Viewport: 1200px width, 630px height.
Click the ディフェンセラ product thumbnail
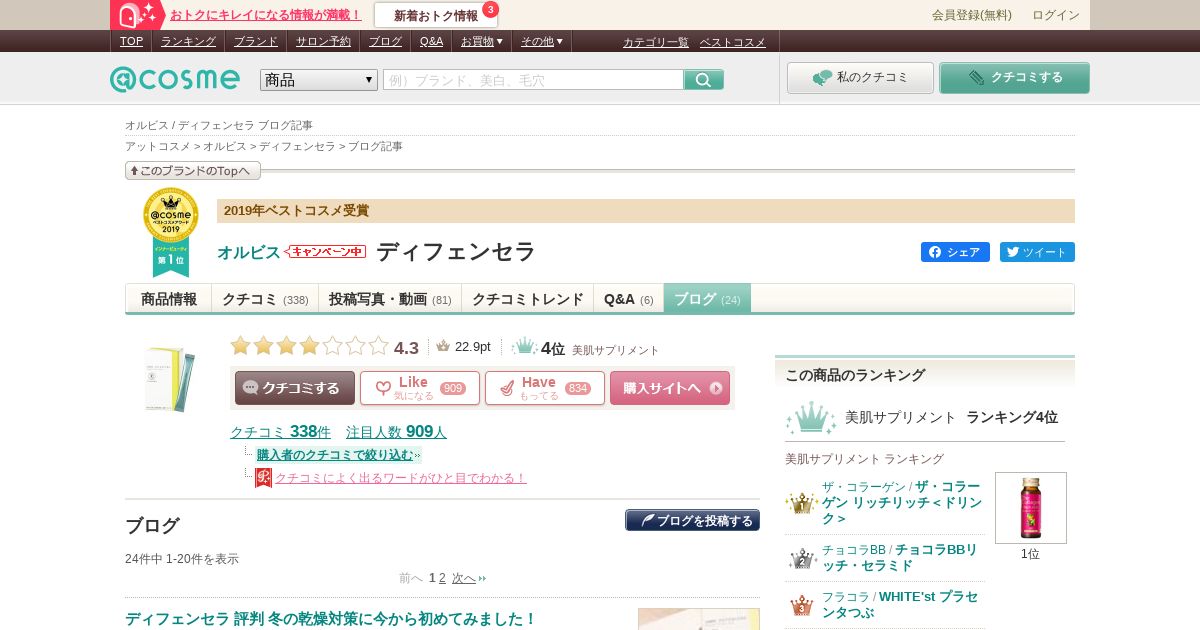[x=169, y=378]
